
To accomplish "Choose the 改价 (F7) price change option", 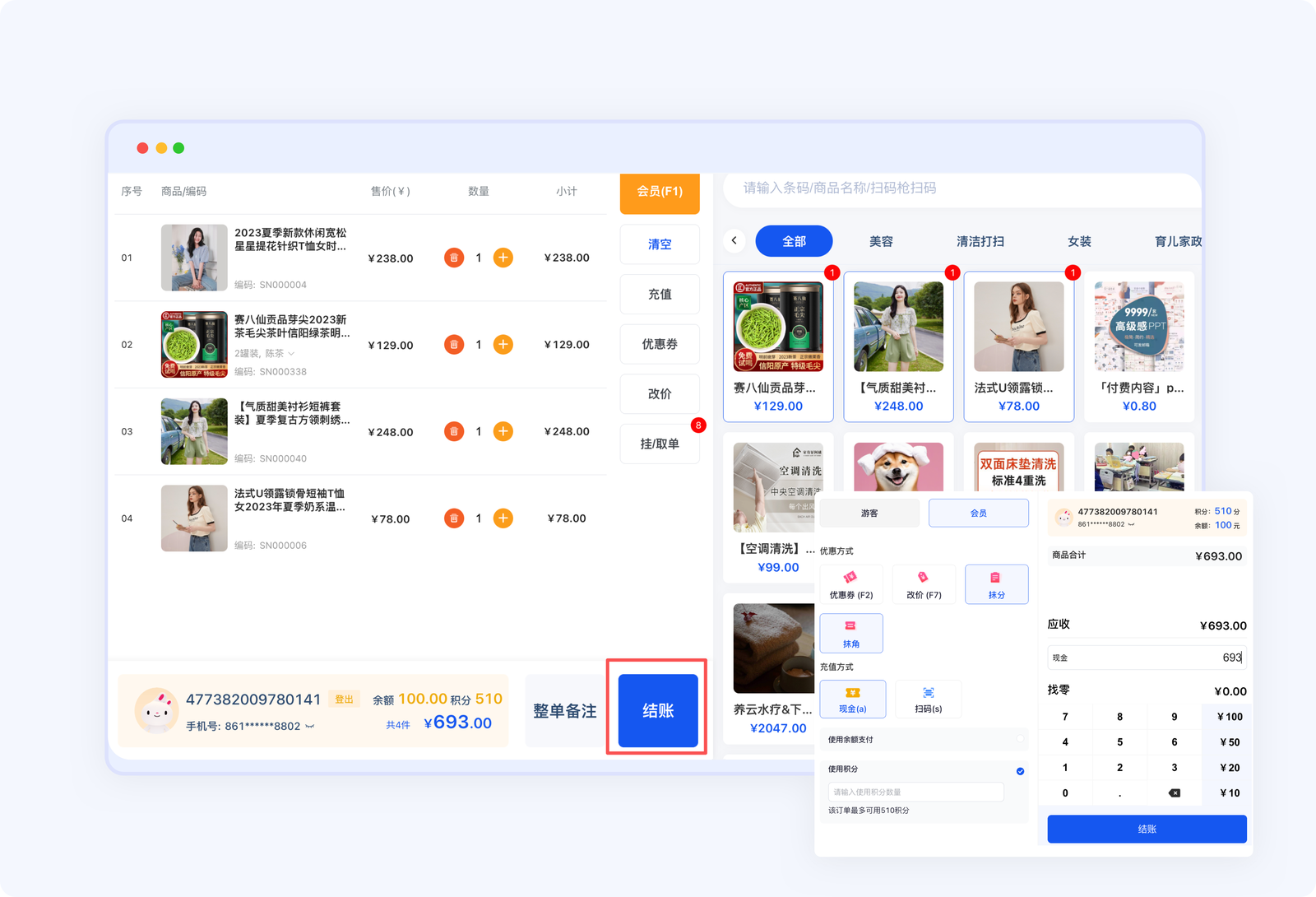I will tap(924, 584).
